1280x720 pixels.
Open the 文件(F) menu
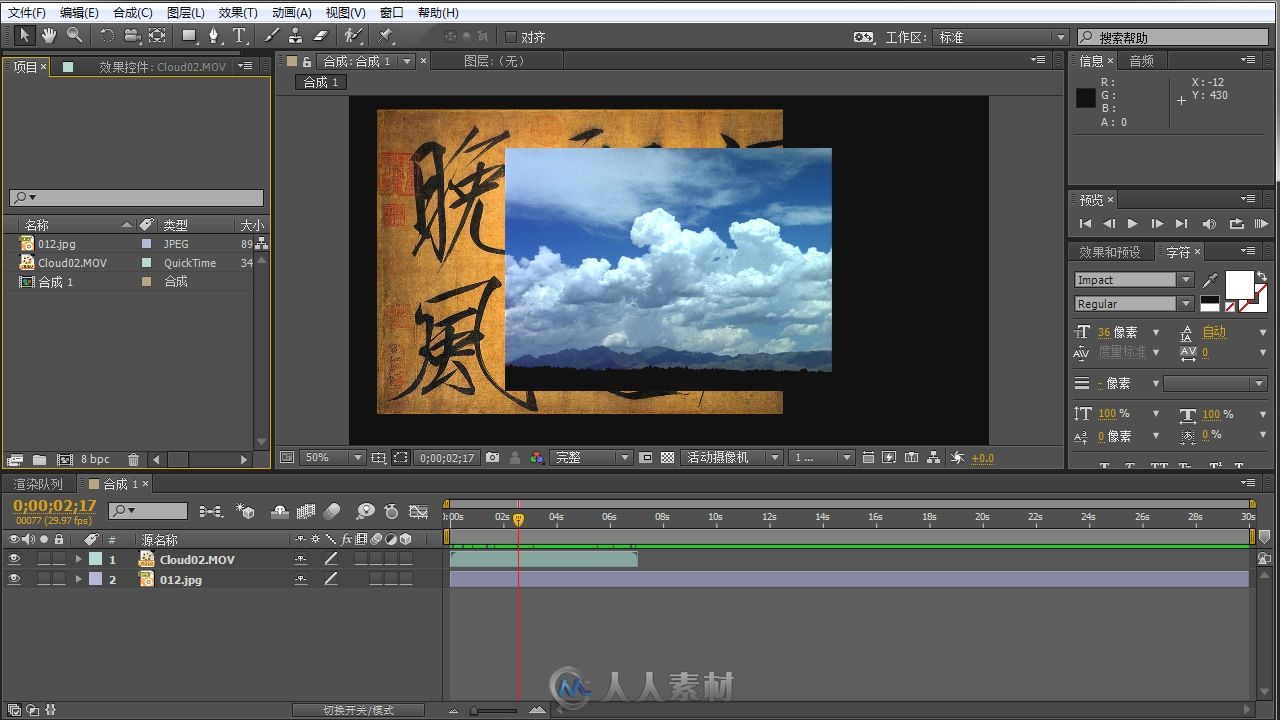27,13
